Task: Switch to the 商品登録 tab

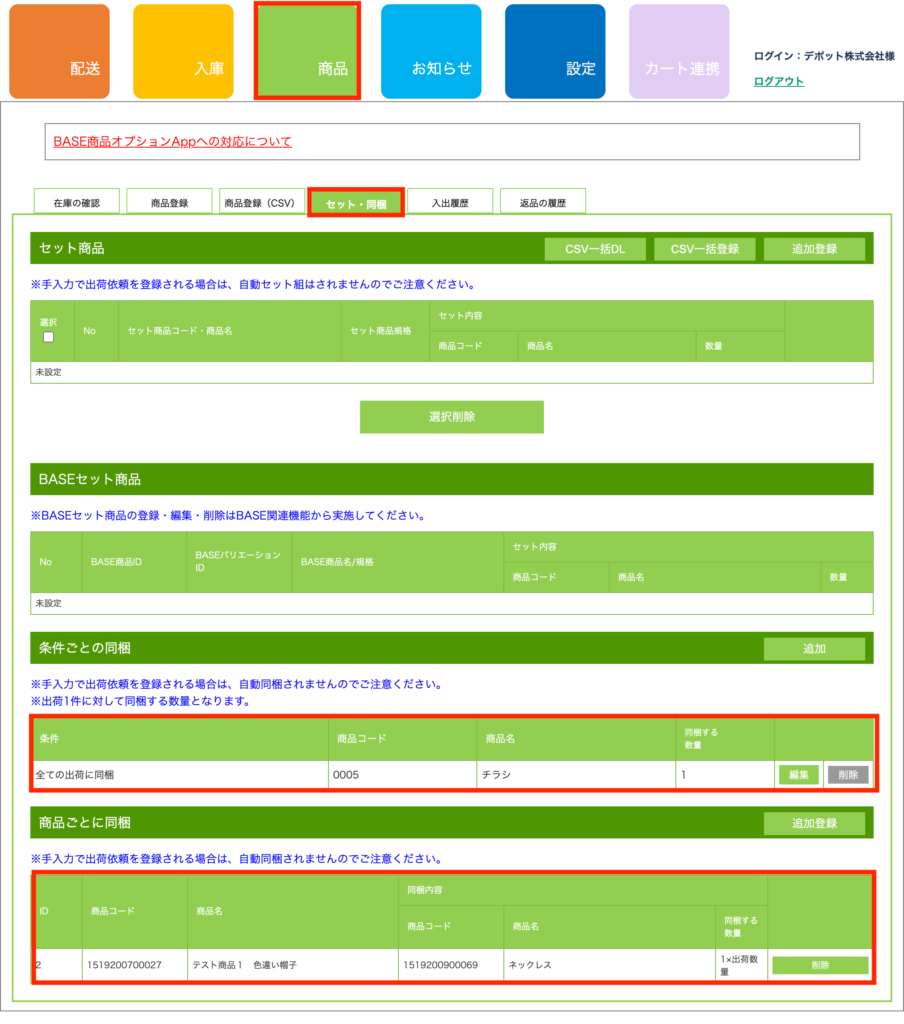Action: 169,203
